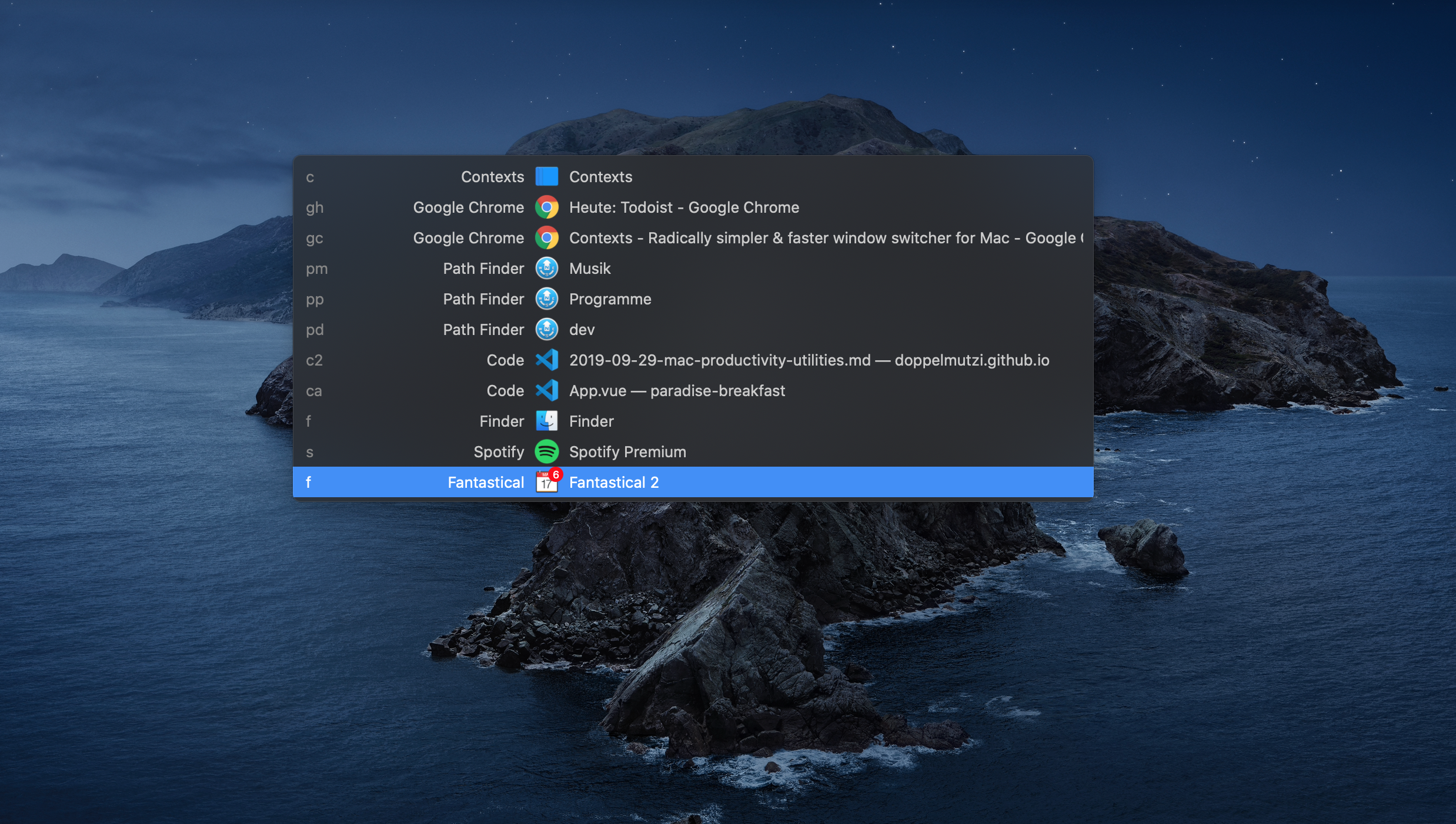Image resolution: width=1456 pixels, height=824 pixels.
Task: Click Chrome icon beside Heute: Todoist
Action: (x=546, y=207)
